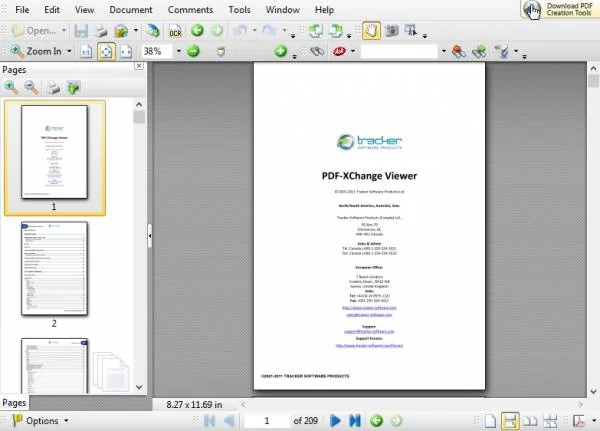
Task: Go to next page with blue arrow
Action: [335, 421]
